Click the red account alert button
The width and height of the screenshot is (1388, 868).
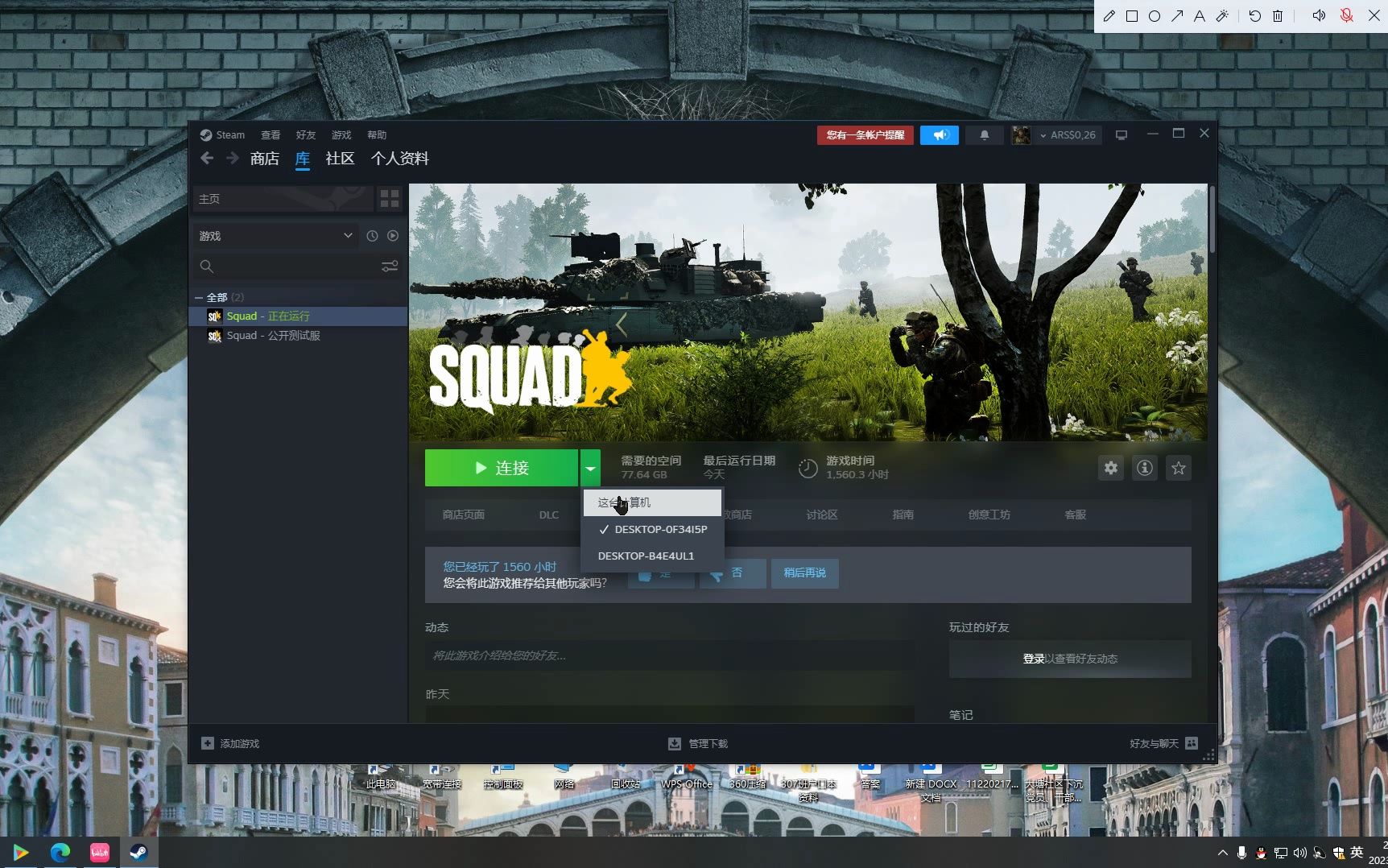tap(865, 135)
